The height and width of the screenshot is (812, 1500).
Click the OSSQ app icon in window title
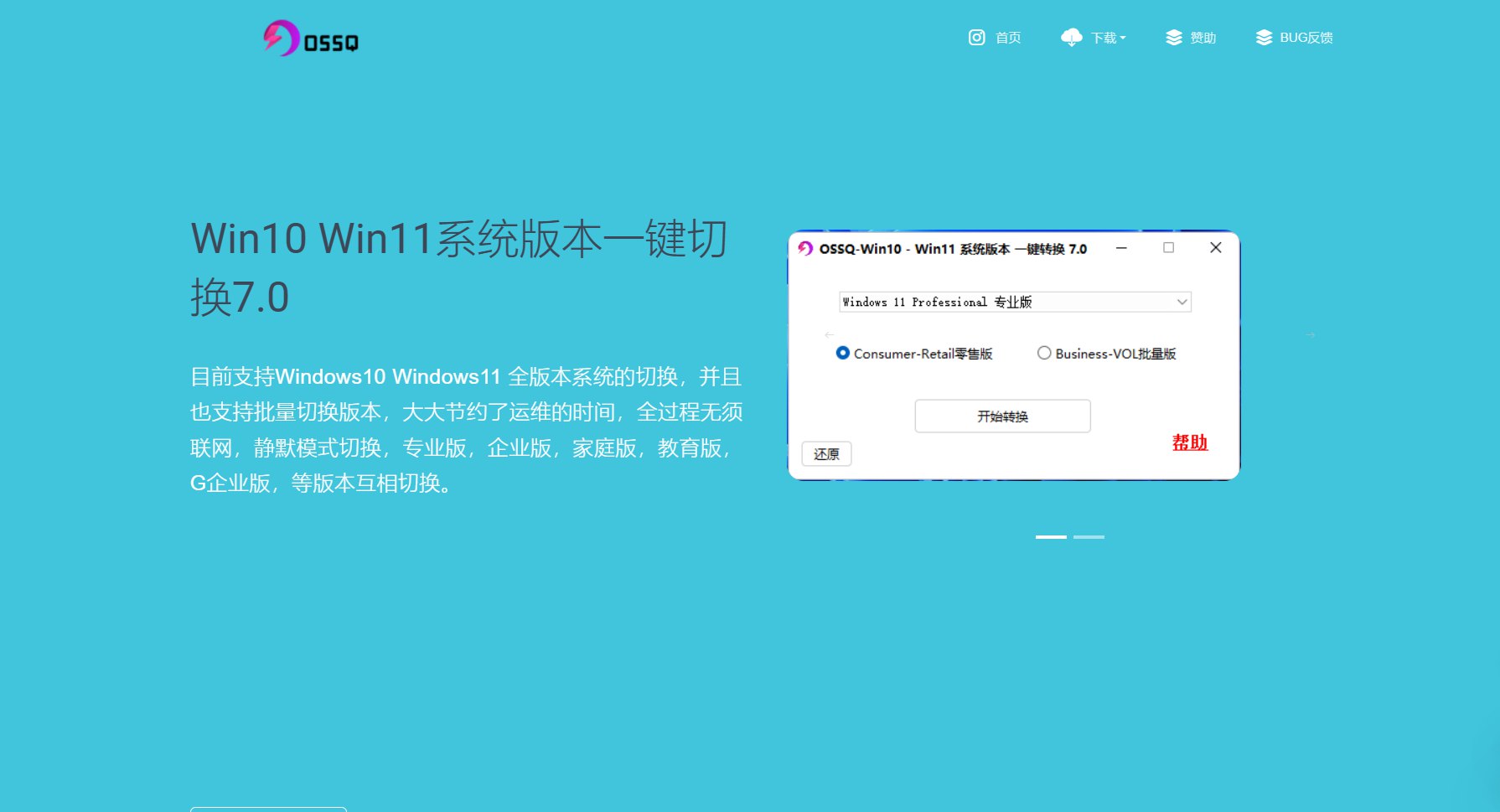pos(805,248)
